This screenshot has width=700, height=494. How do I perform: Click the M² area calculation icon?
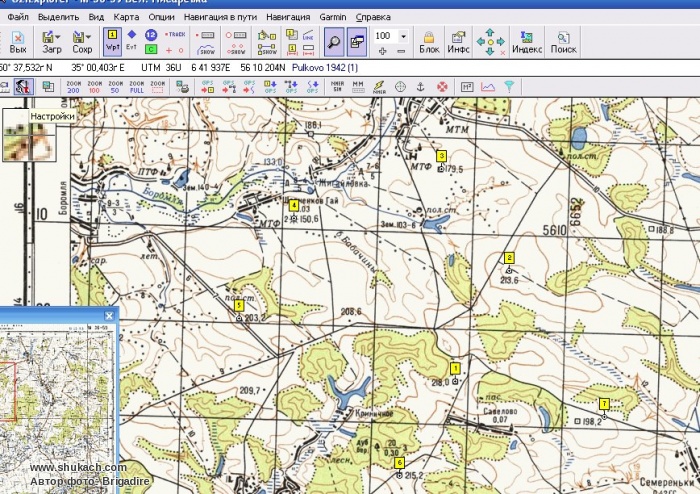[x=467, y=87]
